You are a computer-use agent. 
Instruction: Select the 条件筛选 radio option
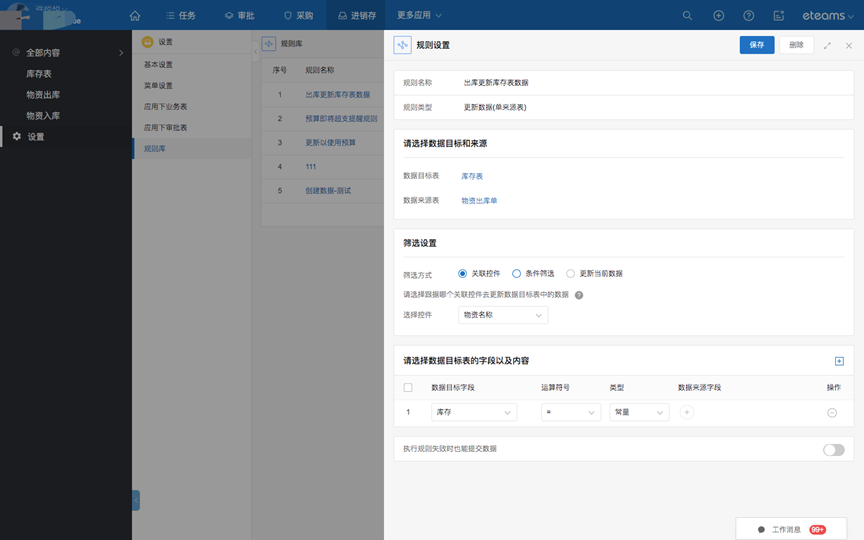(x=517, y=273)
